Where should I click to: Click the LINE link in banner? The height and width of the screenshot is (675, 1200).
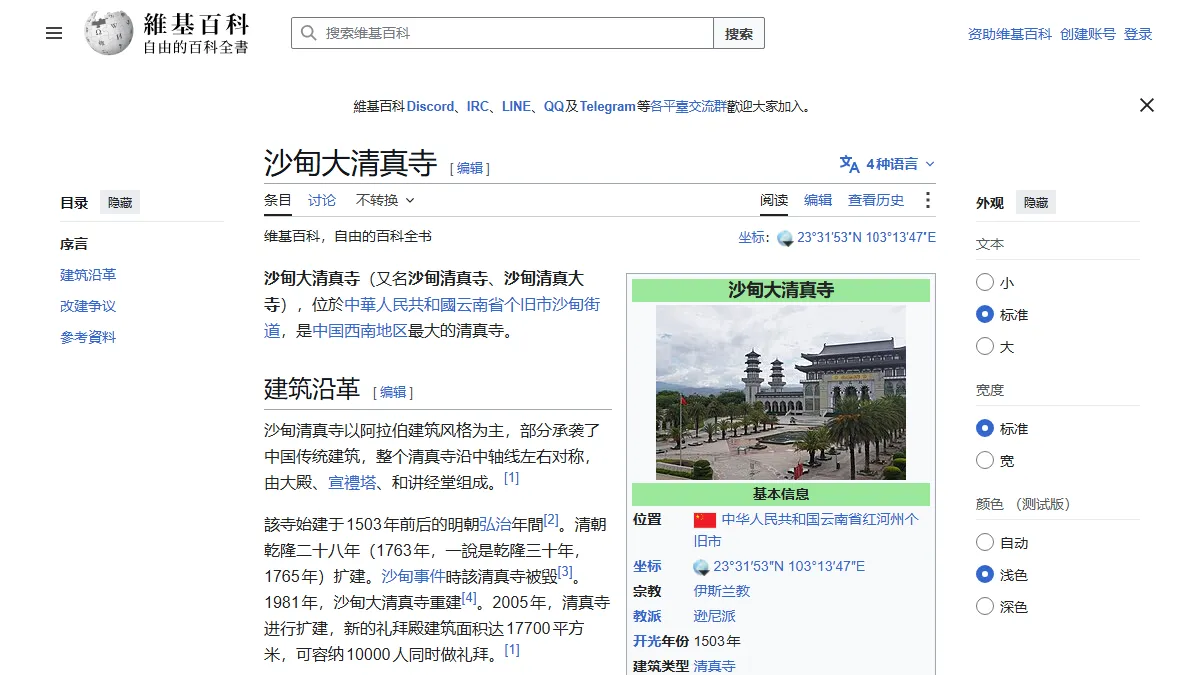coord(516,106)
